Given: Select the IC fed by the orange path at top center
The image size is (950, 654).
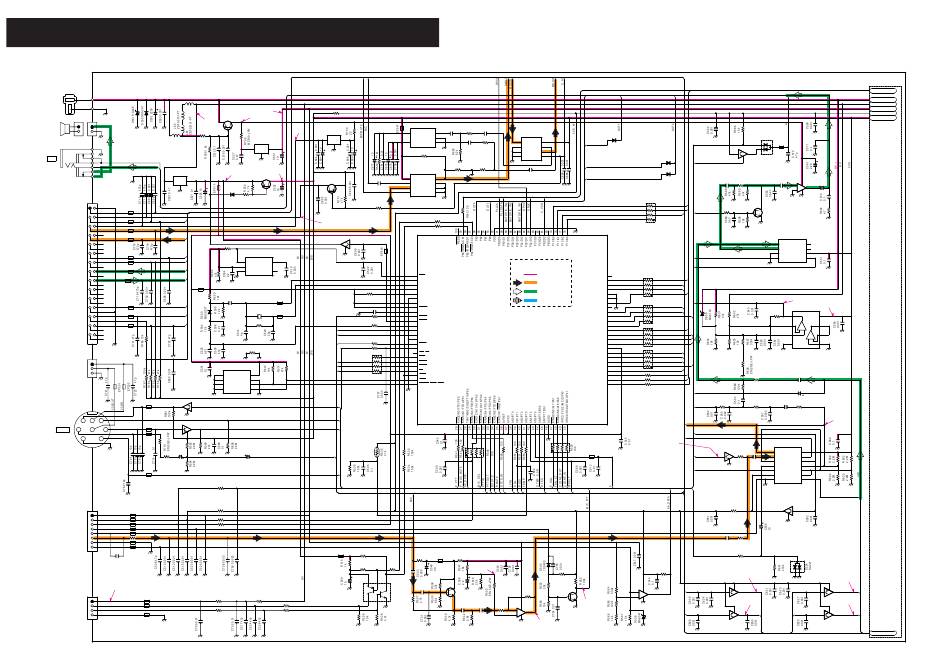Looking at the screenshot, I should tap(423, 185).
